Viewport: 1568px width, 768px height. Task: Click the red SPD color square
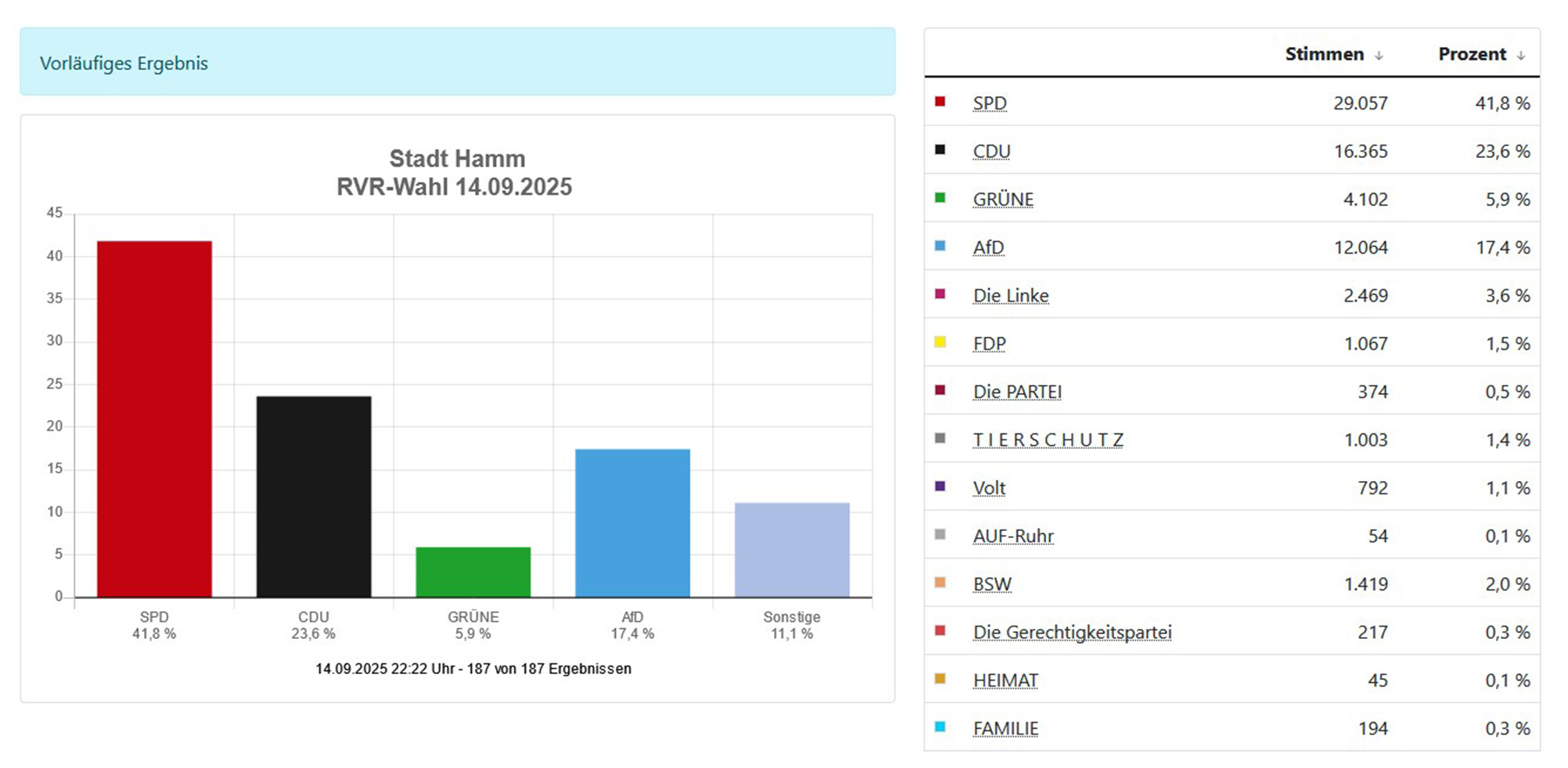tap(940, 102)
